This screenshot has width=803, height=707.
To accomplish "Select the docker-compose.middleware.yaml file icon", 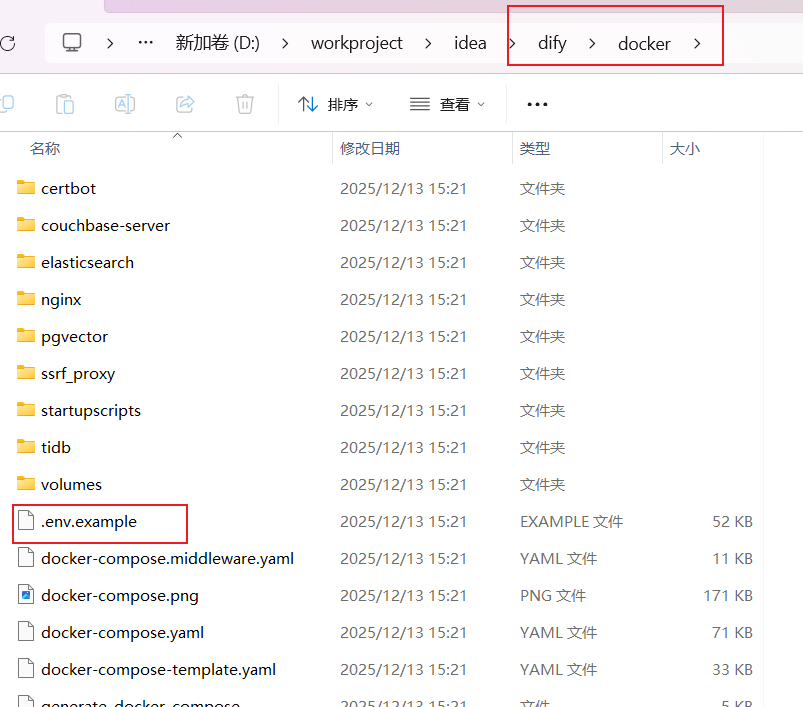I will click(x=26, y=558).
